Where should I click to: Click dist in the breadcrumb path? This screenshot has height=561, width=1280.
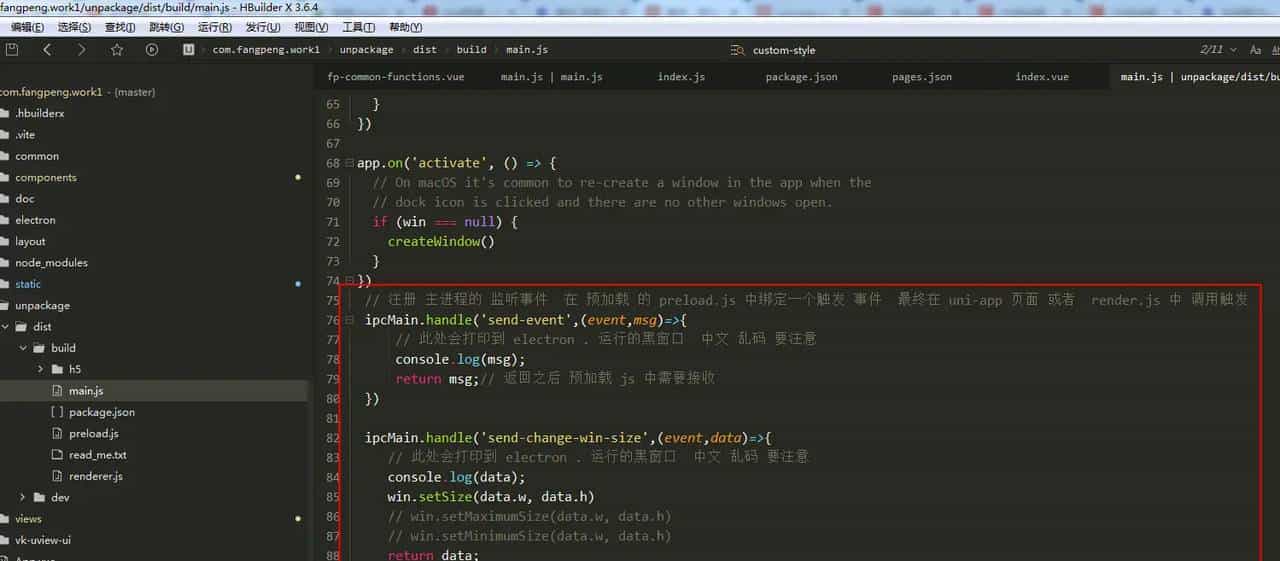[x=425, y=49]
